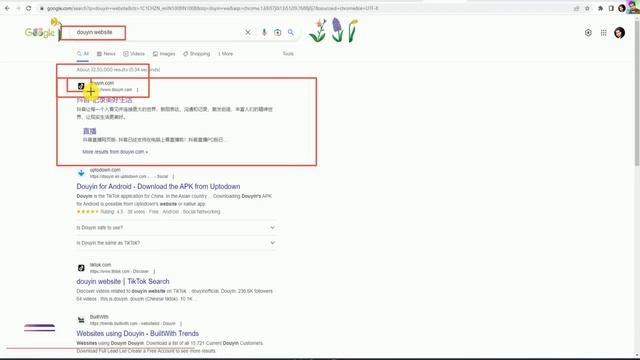
Task: Clear the search box with the X icon
Action: click(x=248, y=32)
